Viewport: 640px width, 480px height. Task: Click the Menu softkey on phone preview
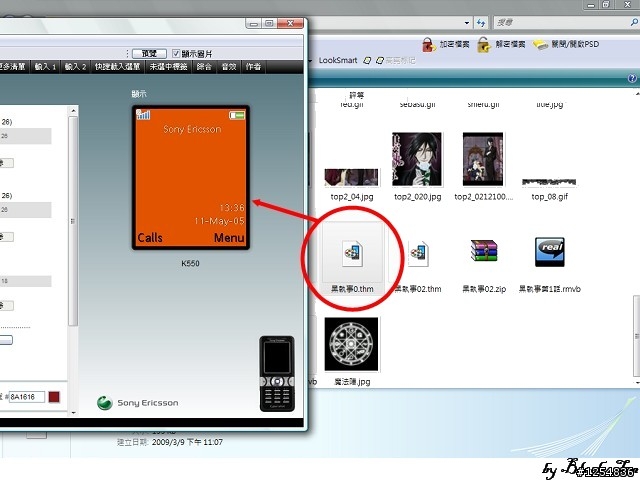tap(229, 238)
